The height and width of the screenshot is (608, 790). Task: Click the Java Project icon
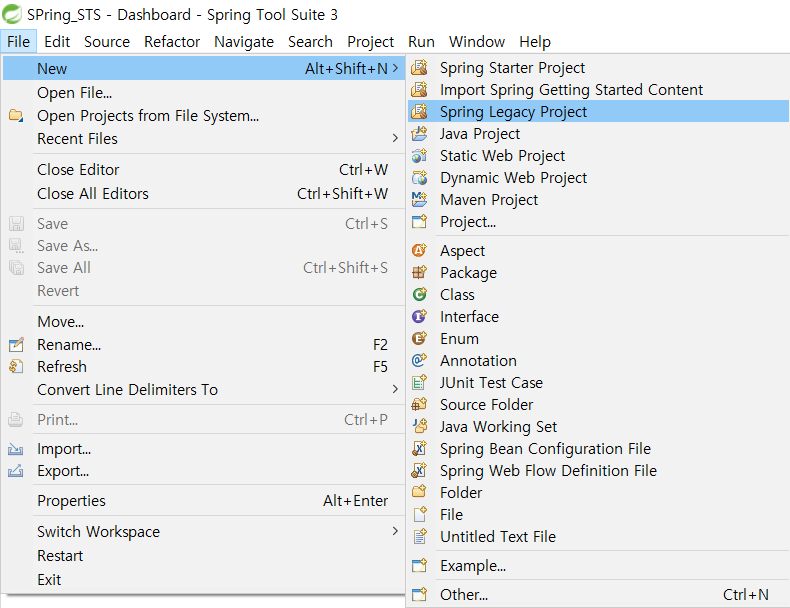(x=419, y=133)
